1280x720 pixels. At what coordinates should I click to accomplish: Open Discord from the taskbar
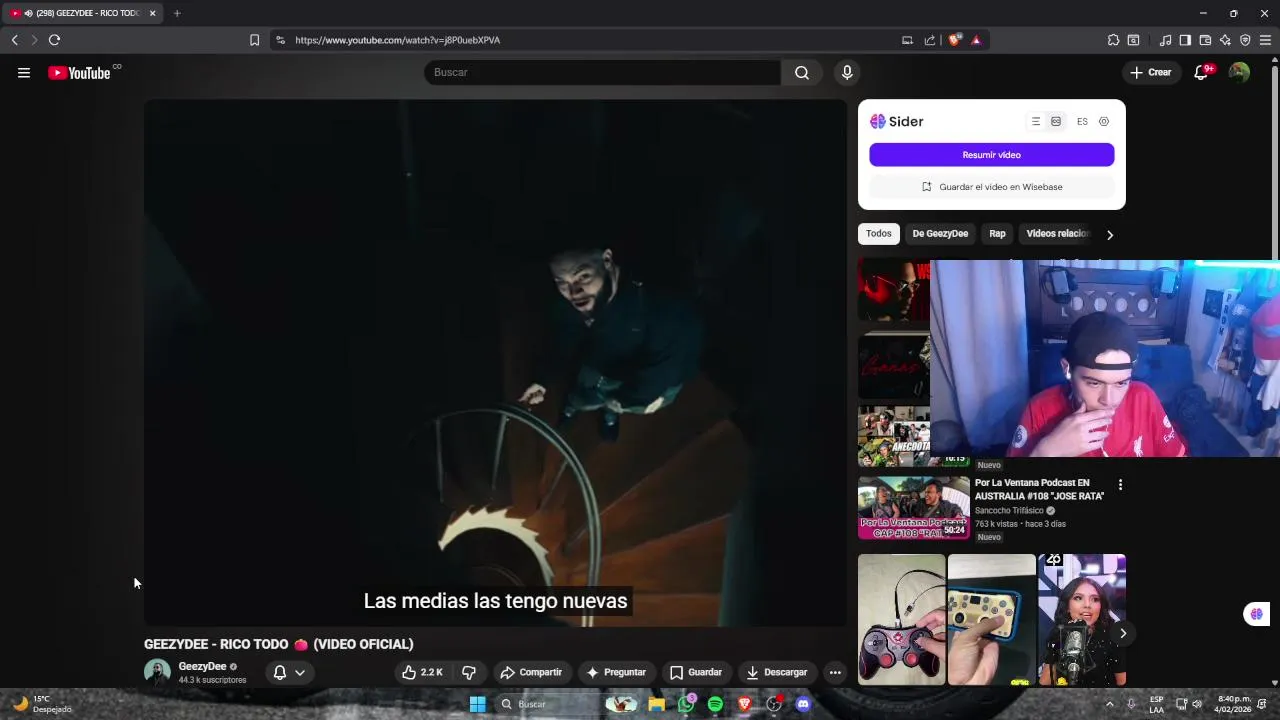pos(803,704)
